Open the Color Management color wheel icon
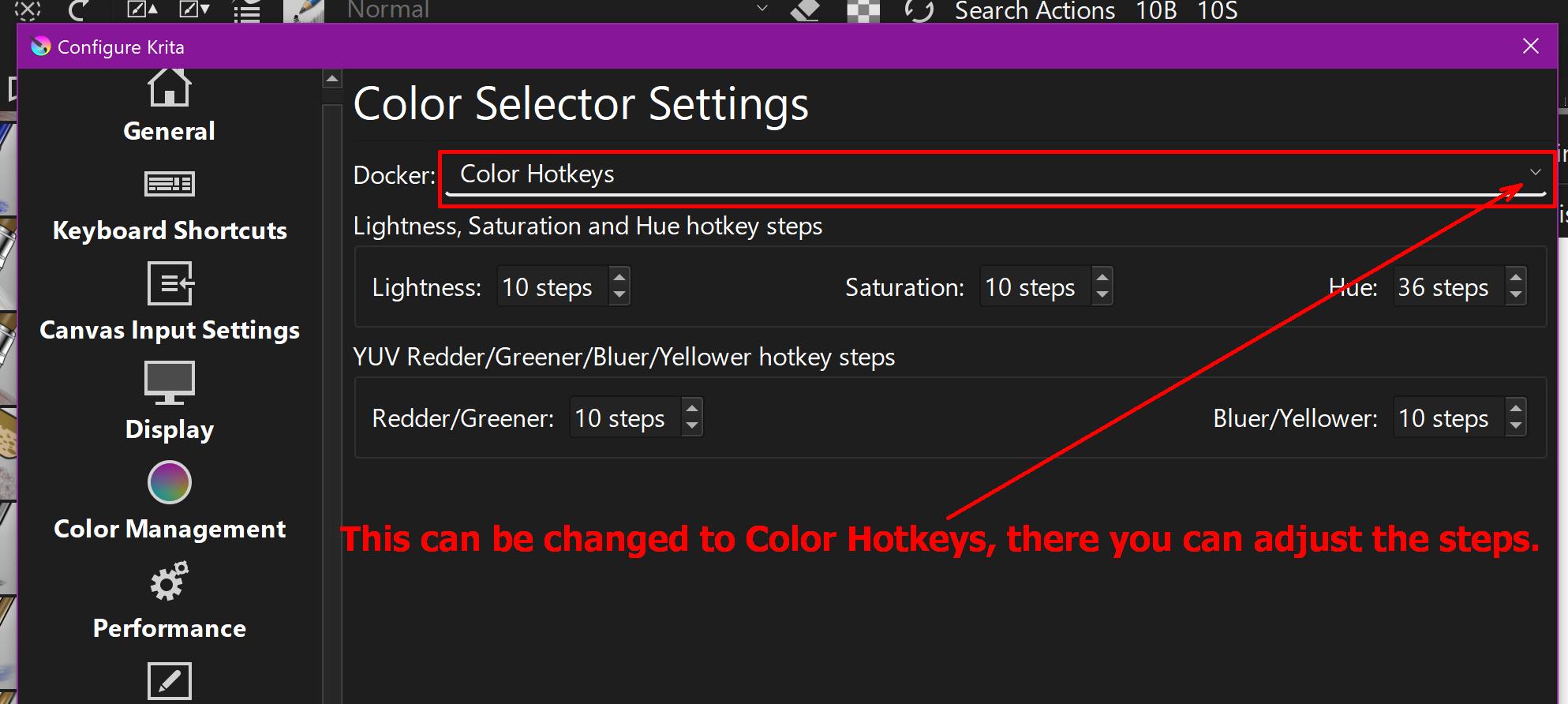The image size is (1568, 704). click(169, 482)
